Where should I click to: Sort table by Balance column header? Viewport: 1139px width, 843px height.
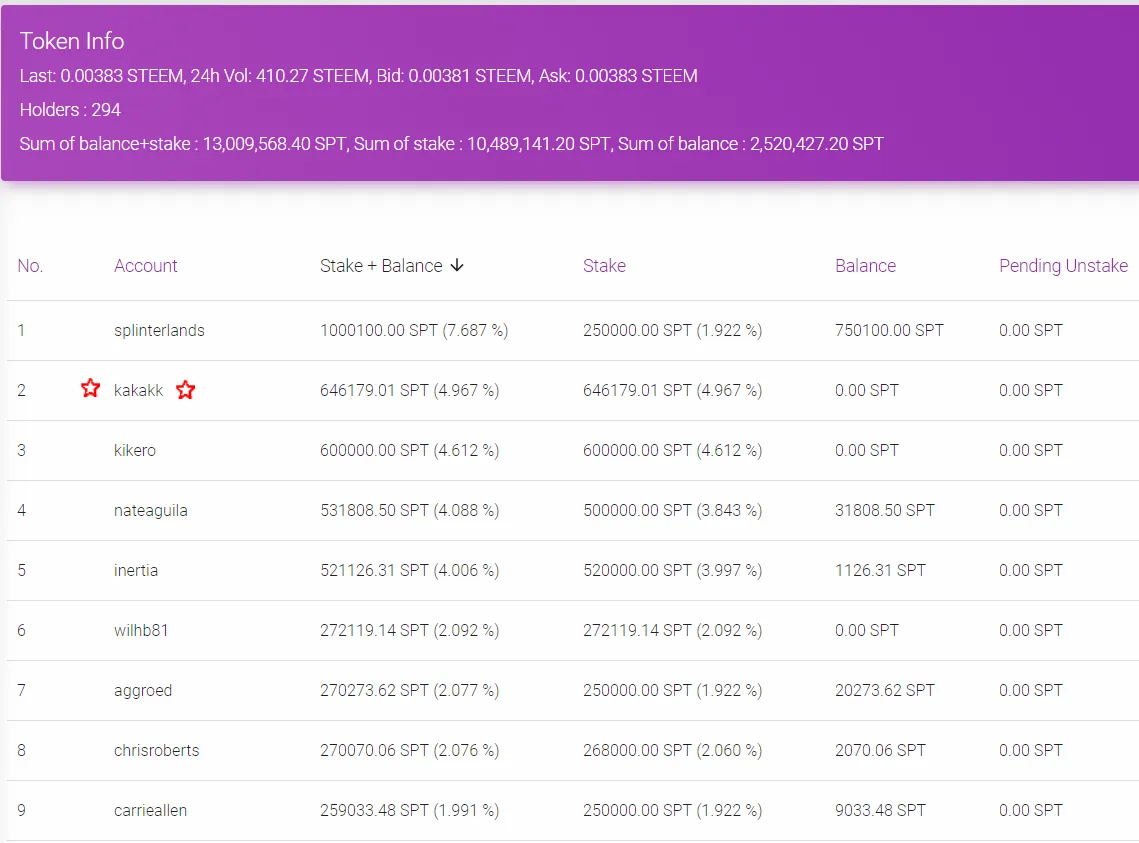pos(865,266)
